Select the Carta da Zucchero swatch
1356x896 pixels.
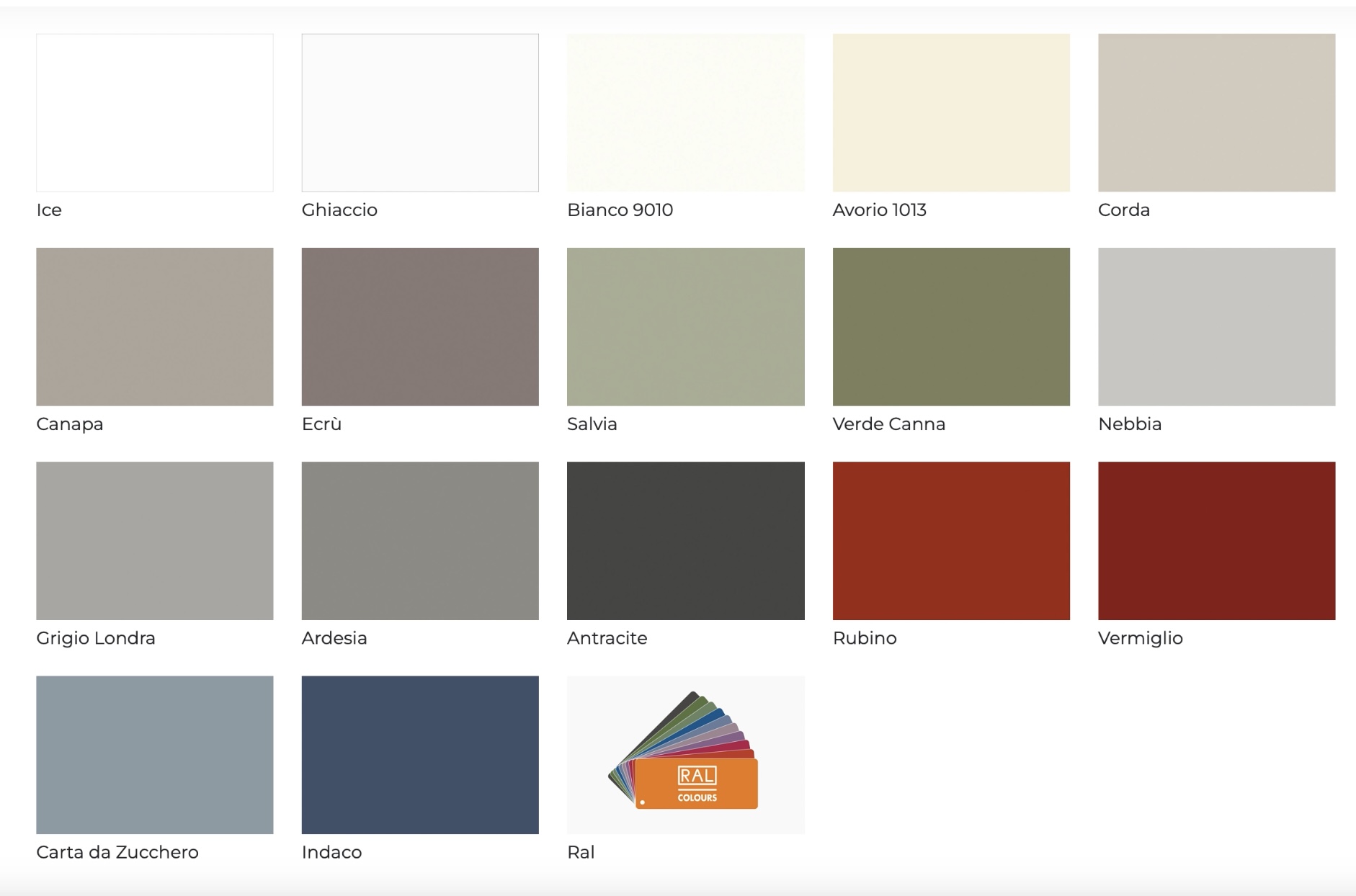pyautogui.click(x=155, y=755)
